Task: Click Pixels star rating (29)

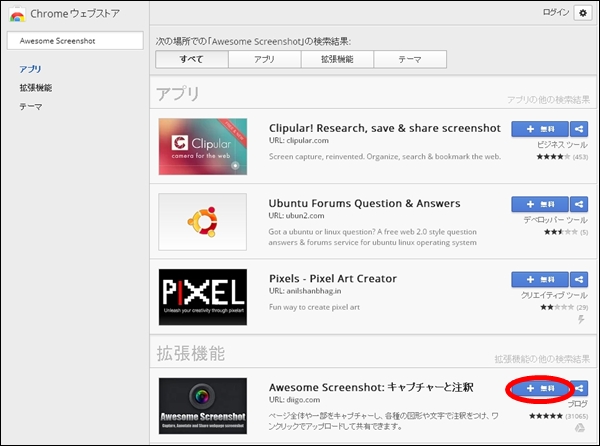Action: click(564, 308)
